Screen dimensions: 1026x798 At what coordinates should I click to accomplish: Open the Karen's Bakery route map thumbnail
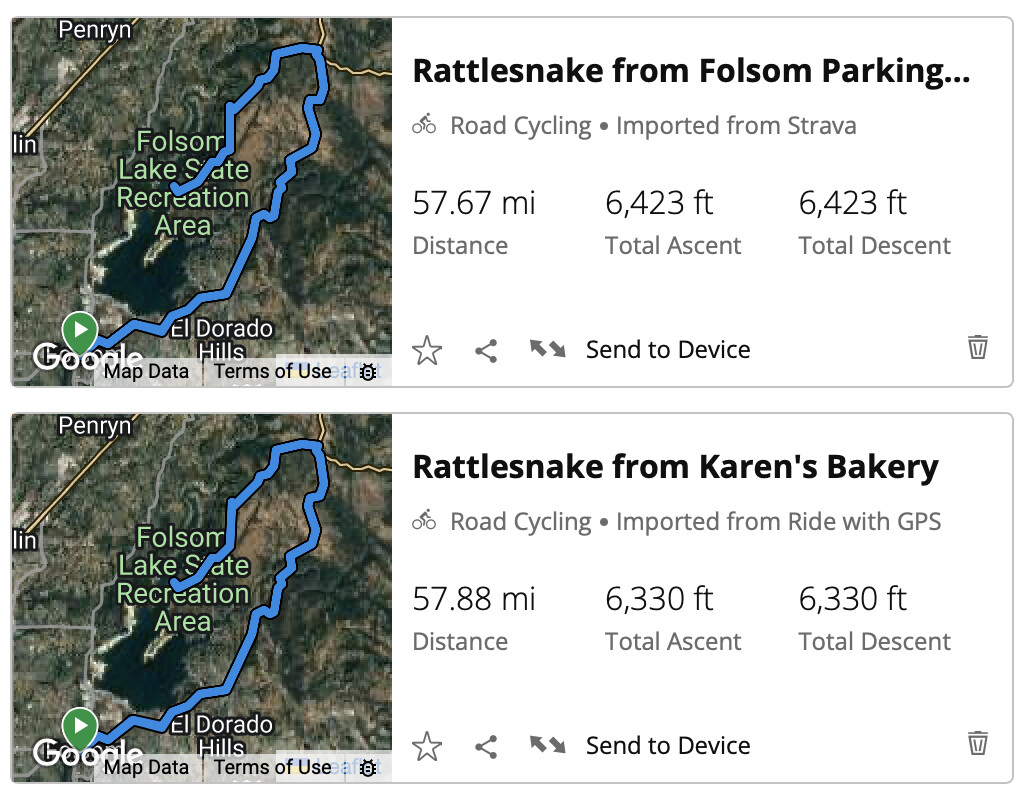(202, 598)
